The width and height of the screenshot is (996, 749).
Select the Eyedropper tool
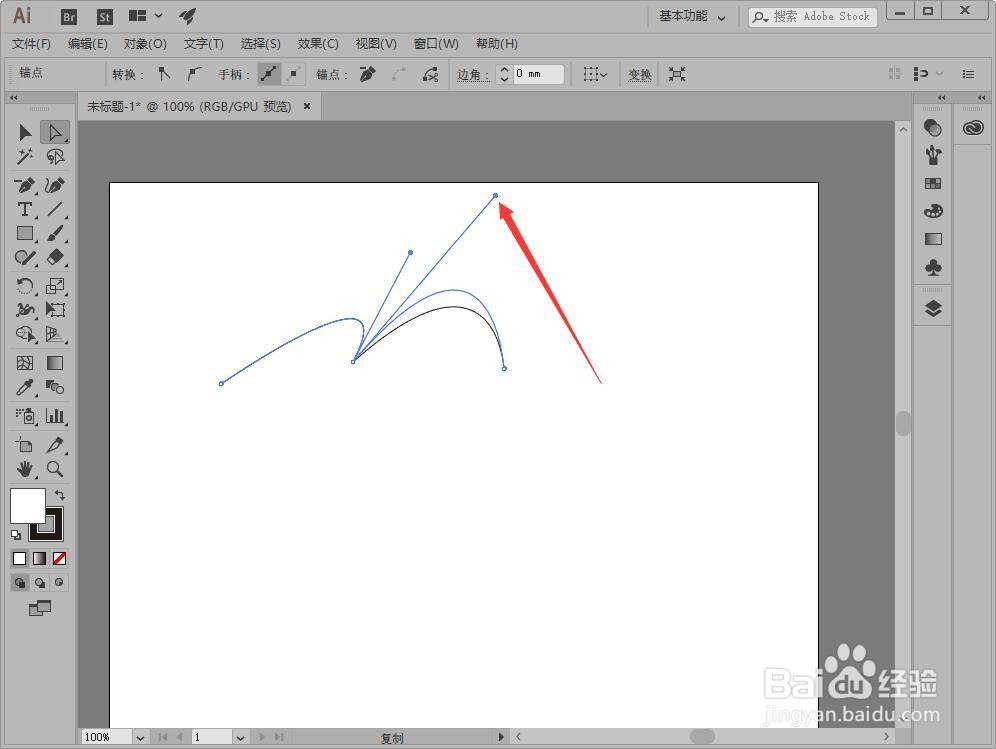point(25,387)
